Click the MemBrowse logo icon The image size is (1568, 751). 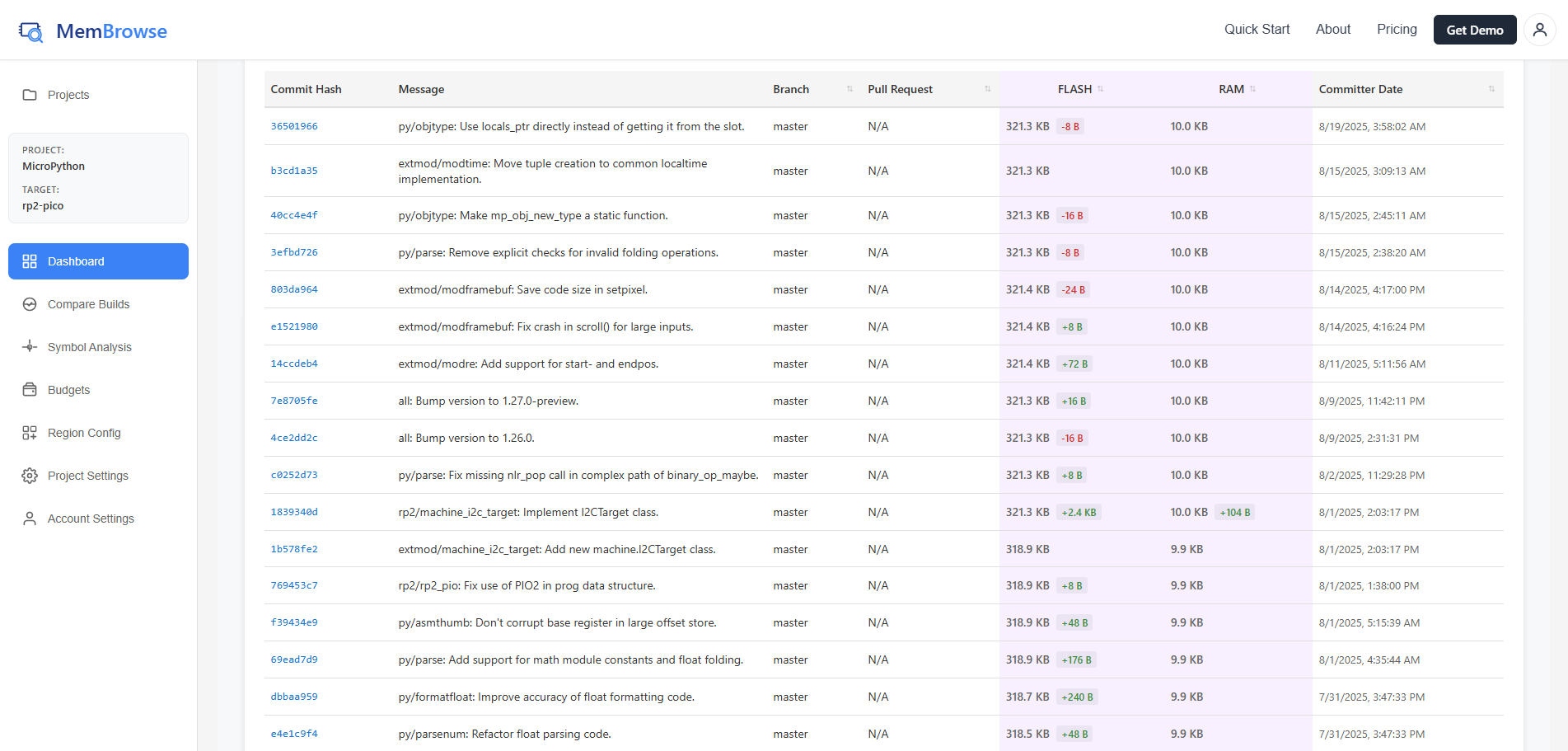31,31
